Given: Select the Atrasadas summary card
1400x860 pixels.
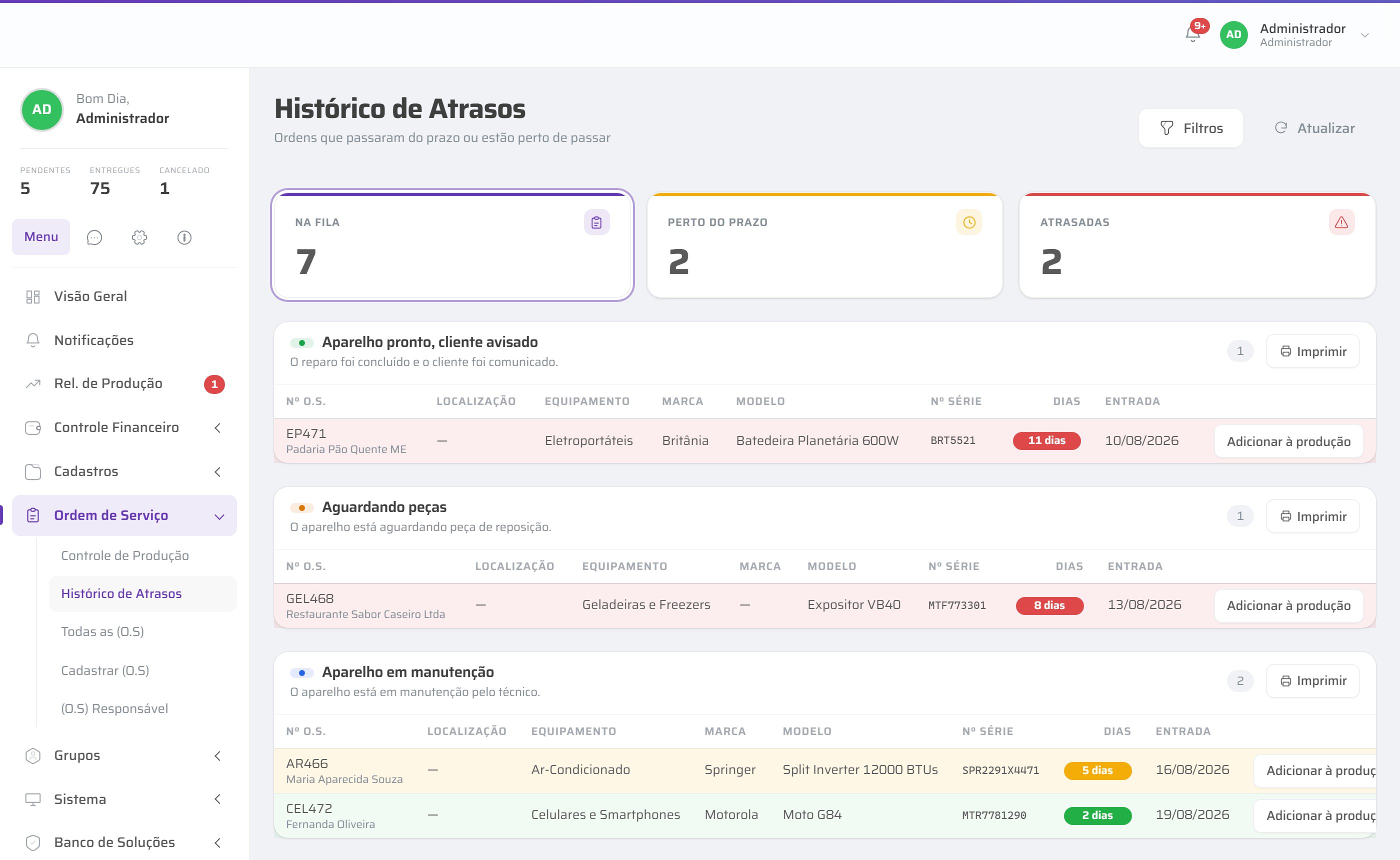Looking at the screenshot, I should [x=1197, y=245].
